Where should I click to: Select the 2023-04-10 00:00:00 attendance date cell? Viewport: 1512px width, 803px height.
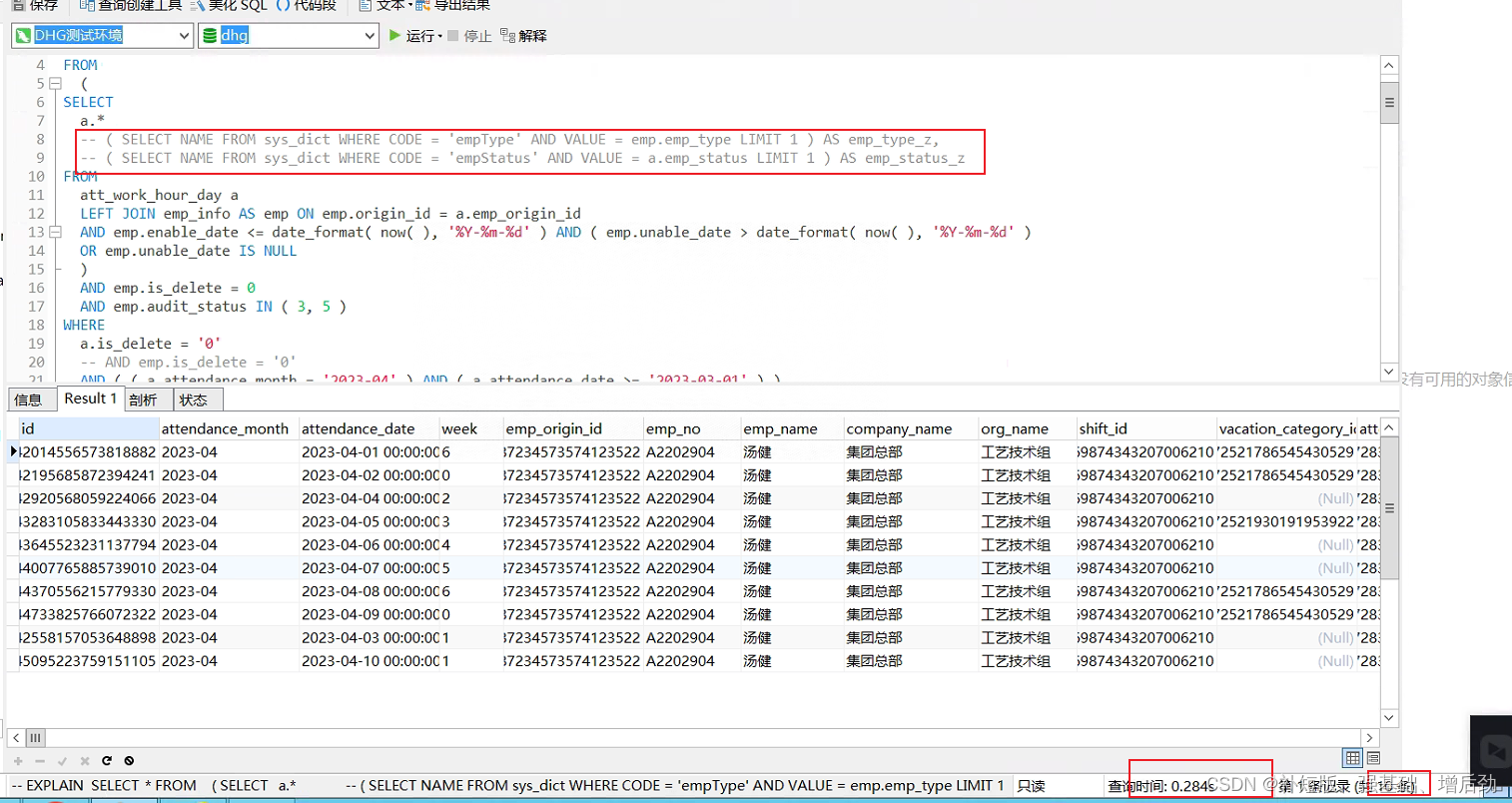click(370, 661)
